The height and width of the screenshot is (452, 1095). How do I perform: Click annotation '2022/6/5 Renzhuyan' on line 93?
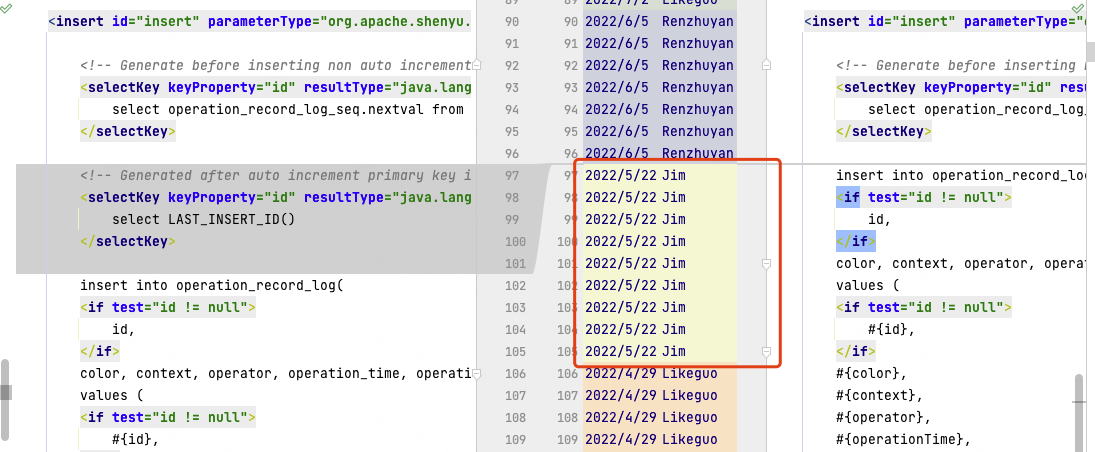point(659,87)
